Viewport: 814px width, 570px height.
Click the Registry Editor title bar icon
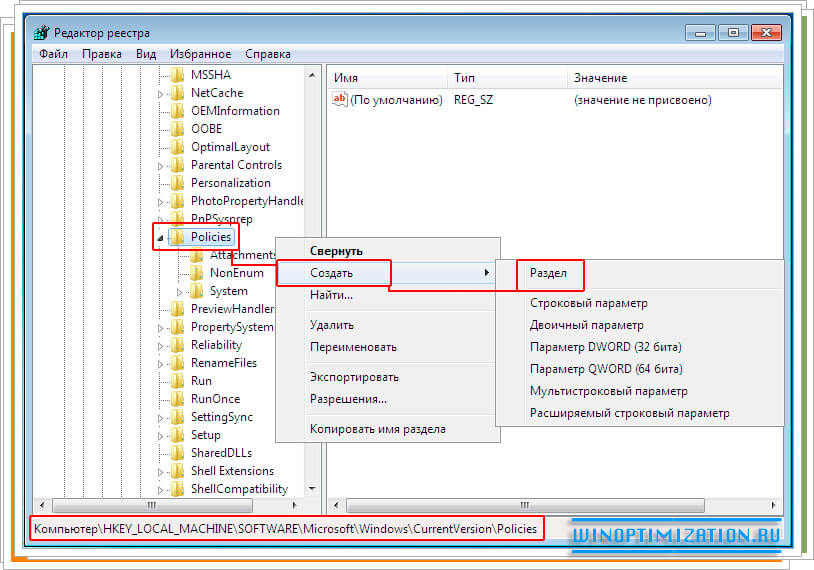tap(41, 32)
